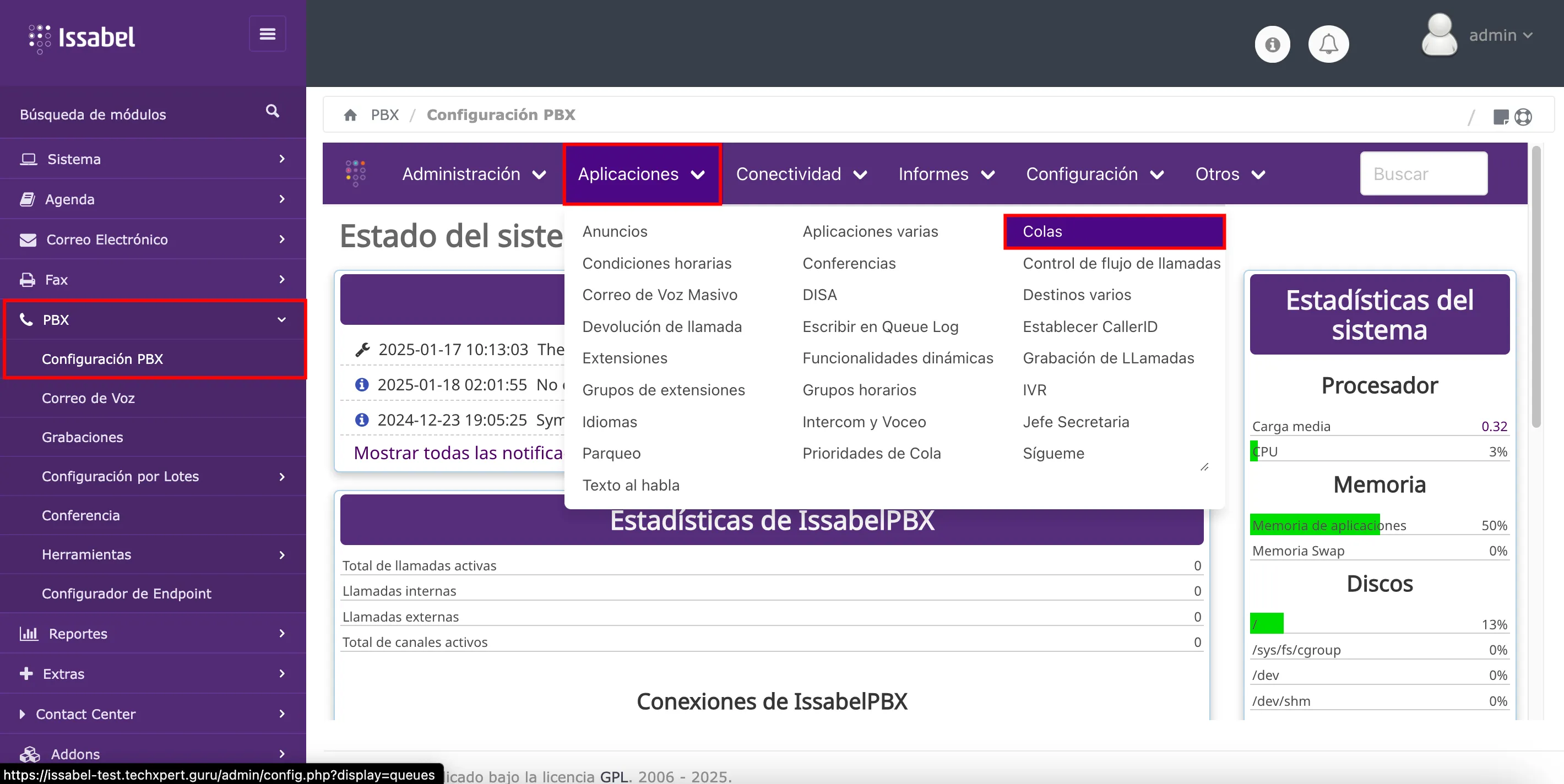Select the Fax printer icon in sidebar
1564x784 pixels.
(28, 279)
